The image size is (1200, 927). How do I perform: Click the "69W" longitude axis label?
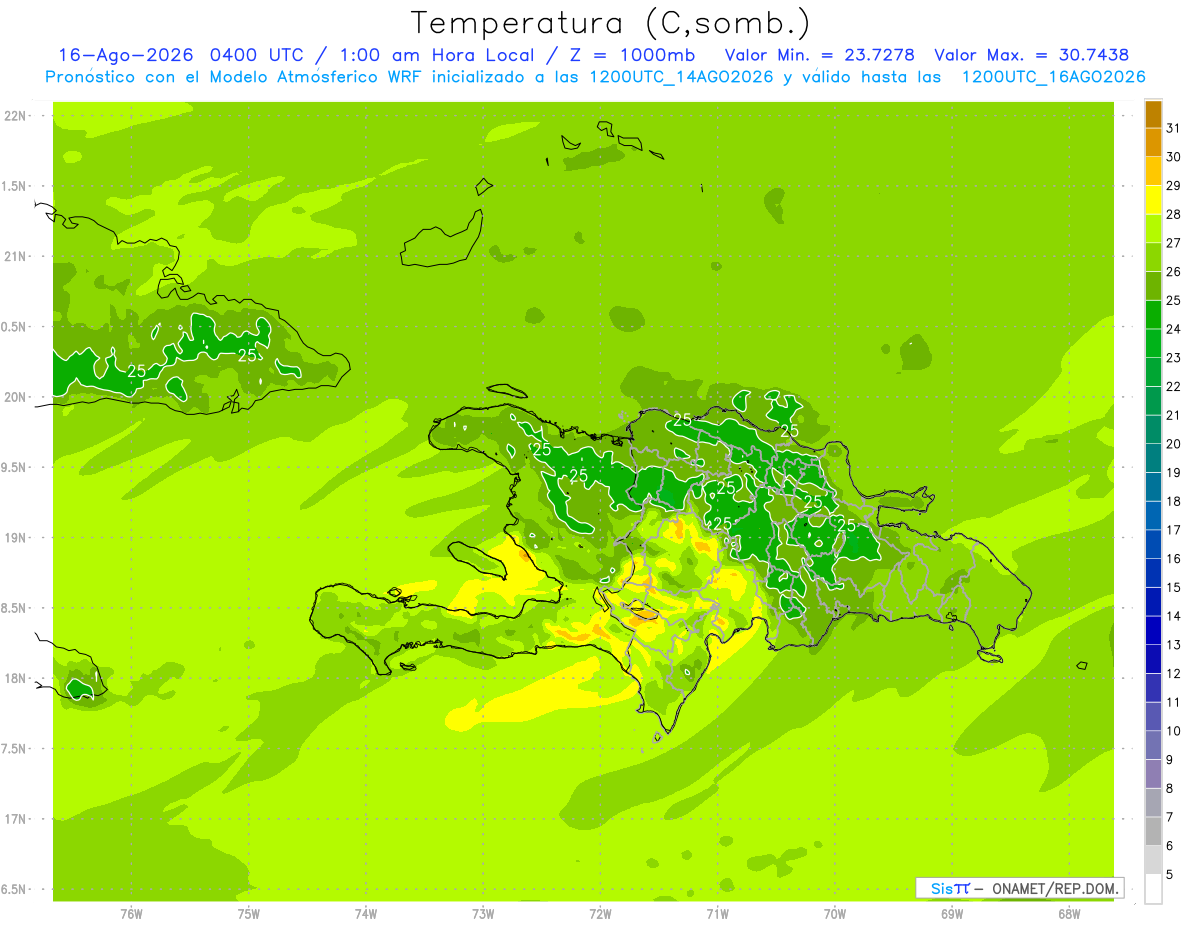pos(952,914)
